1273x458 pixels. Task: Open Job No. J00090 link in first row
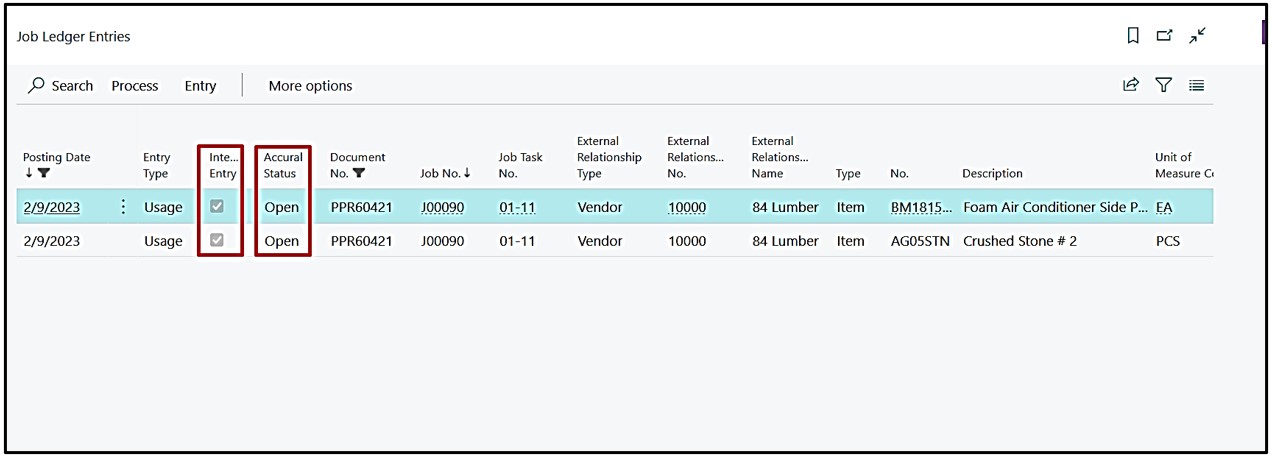pyautogui.click(x=441, y=207)
